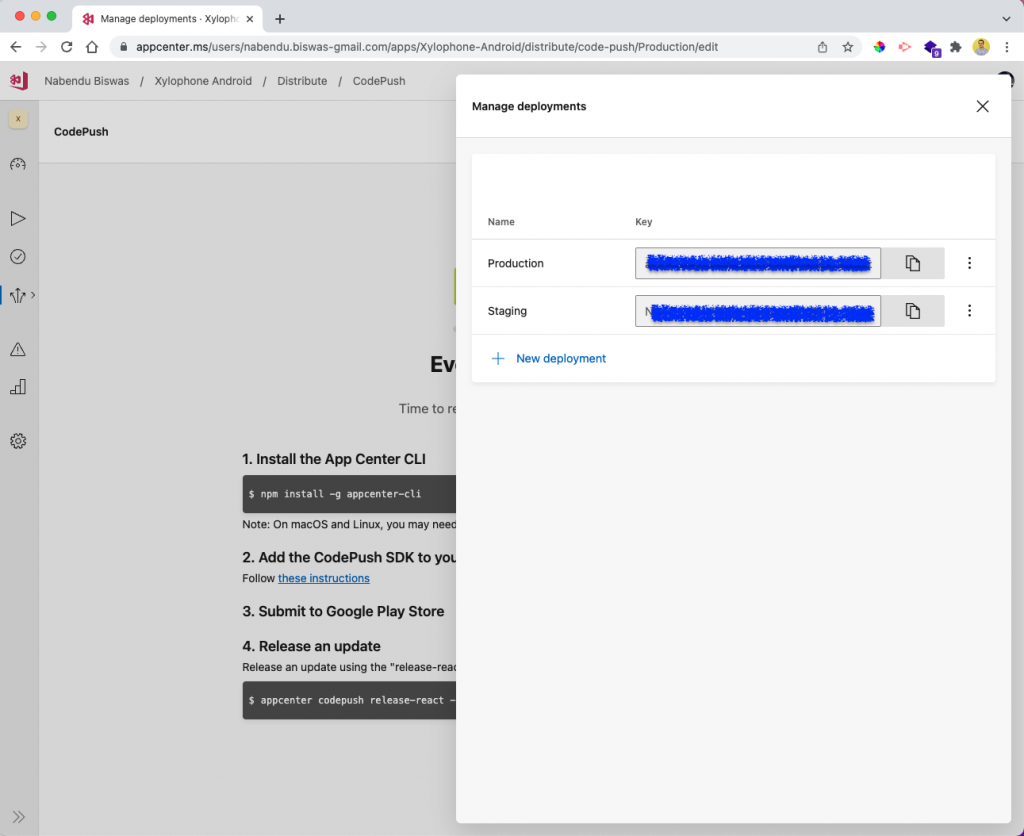1024x836 pixels.
Task: Open the Analytics bar chart sidebar icon
Action: coord(18,387)
